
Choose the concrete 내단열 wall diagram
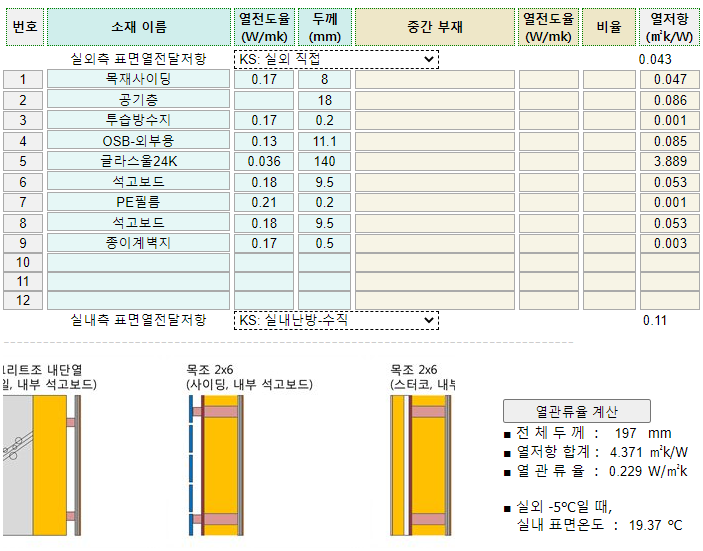pos(40,464)
